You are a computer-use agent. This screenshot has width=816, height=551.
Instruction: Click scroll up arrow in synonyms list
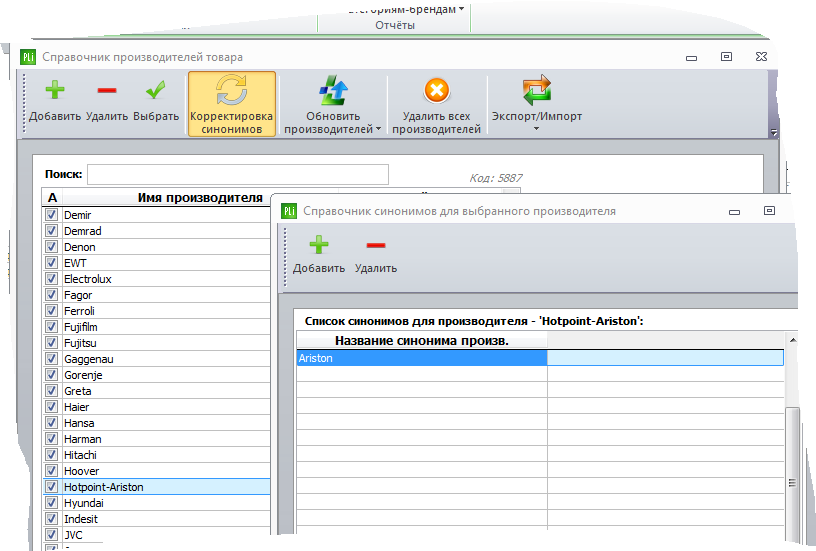pos(793,340)
